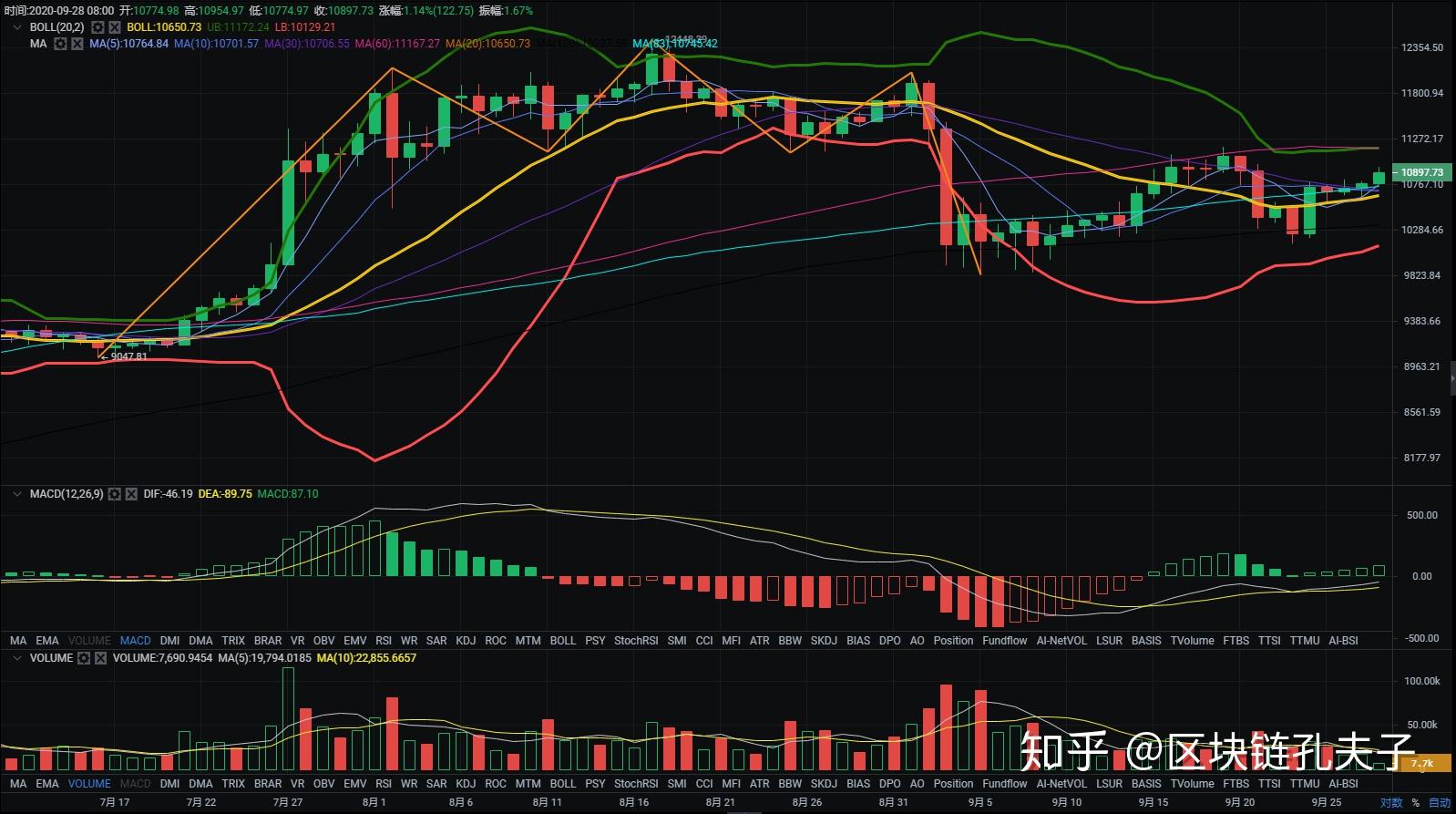The height and width of the screenshot is (814, 1456).
Task: Switch MACD panel to the DMI indicator
Action: [x=169, y=641]
